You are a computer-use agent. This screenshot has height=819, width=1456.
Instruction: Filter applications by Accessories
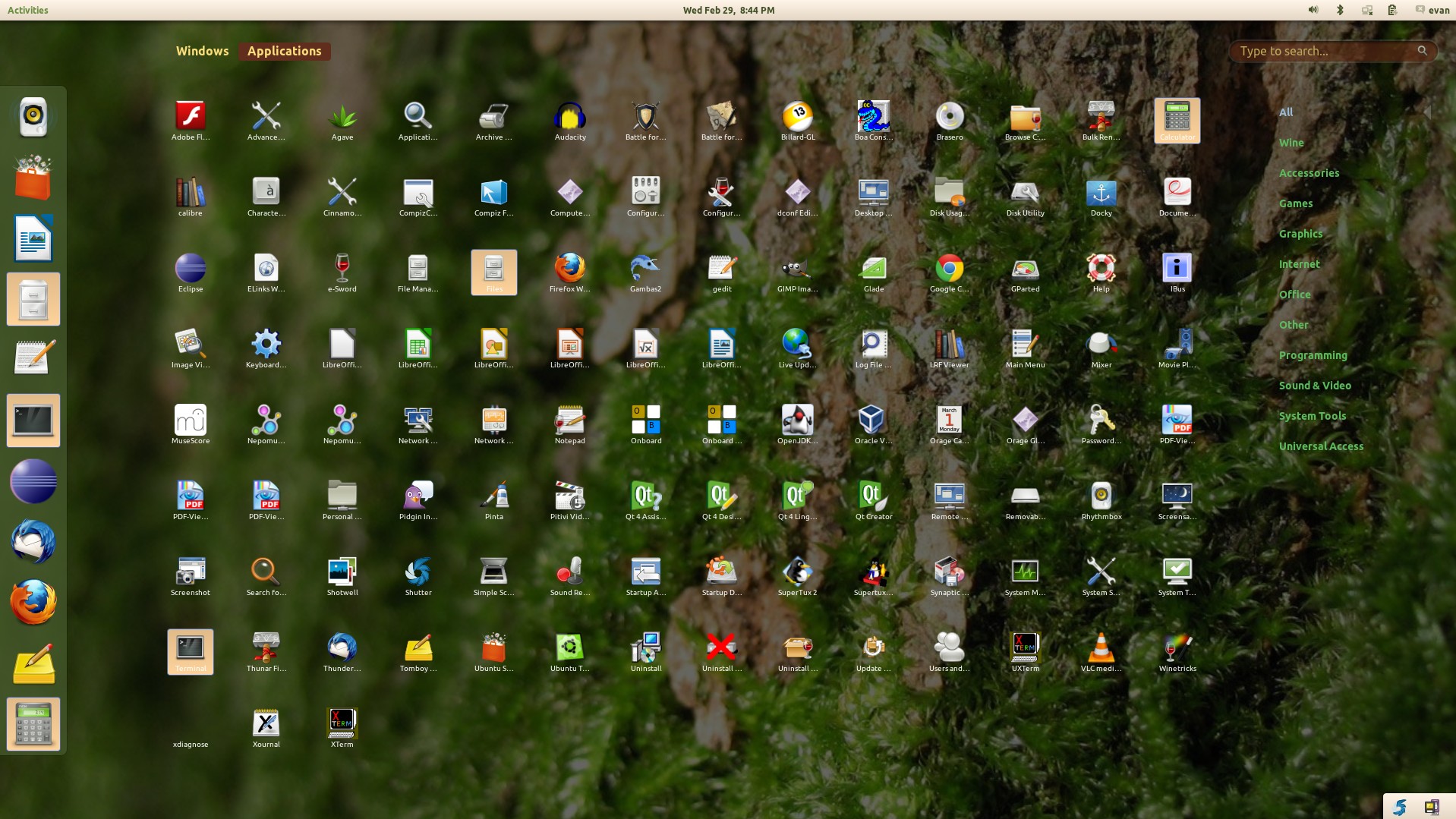point(1309,173)
